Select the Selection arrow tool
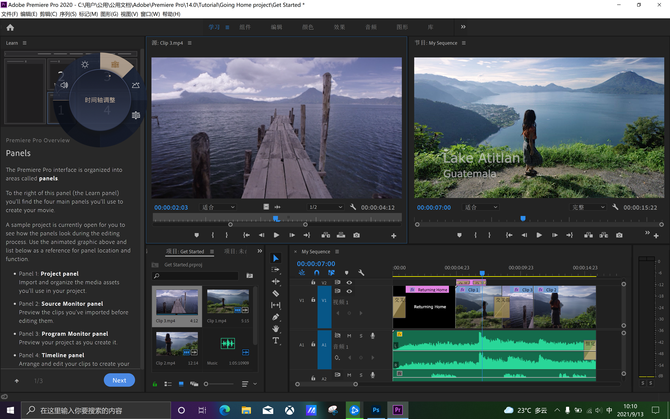Image resolution: width=670 pixels, height=419 pixels. pos(276,258)
